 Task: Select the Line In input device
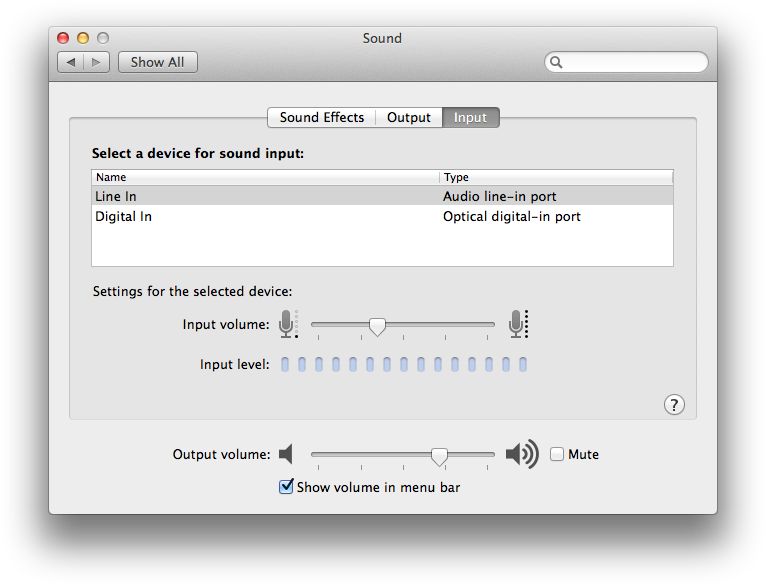[116, 197]
